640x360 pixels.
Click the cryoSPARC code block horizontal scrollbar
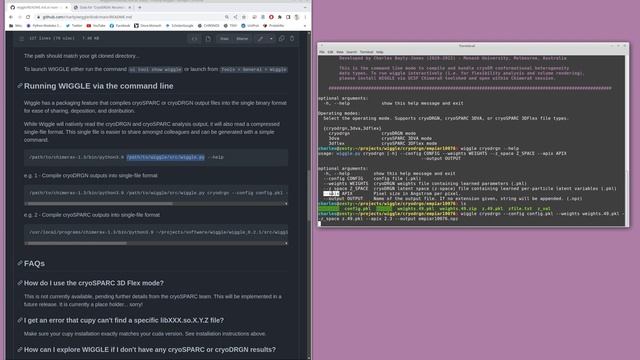click(x=77, y=243)
